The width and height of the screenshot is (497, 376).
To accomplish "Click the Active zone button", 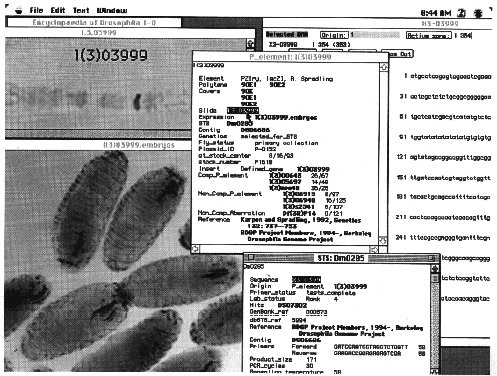I will [x=429, y=35].
